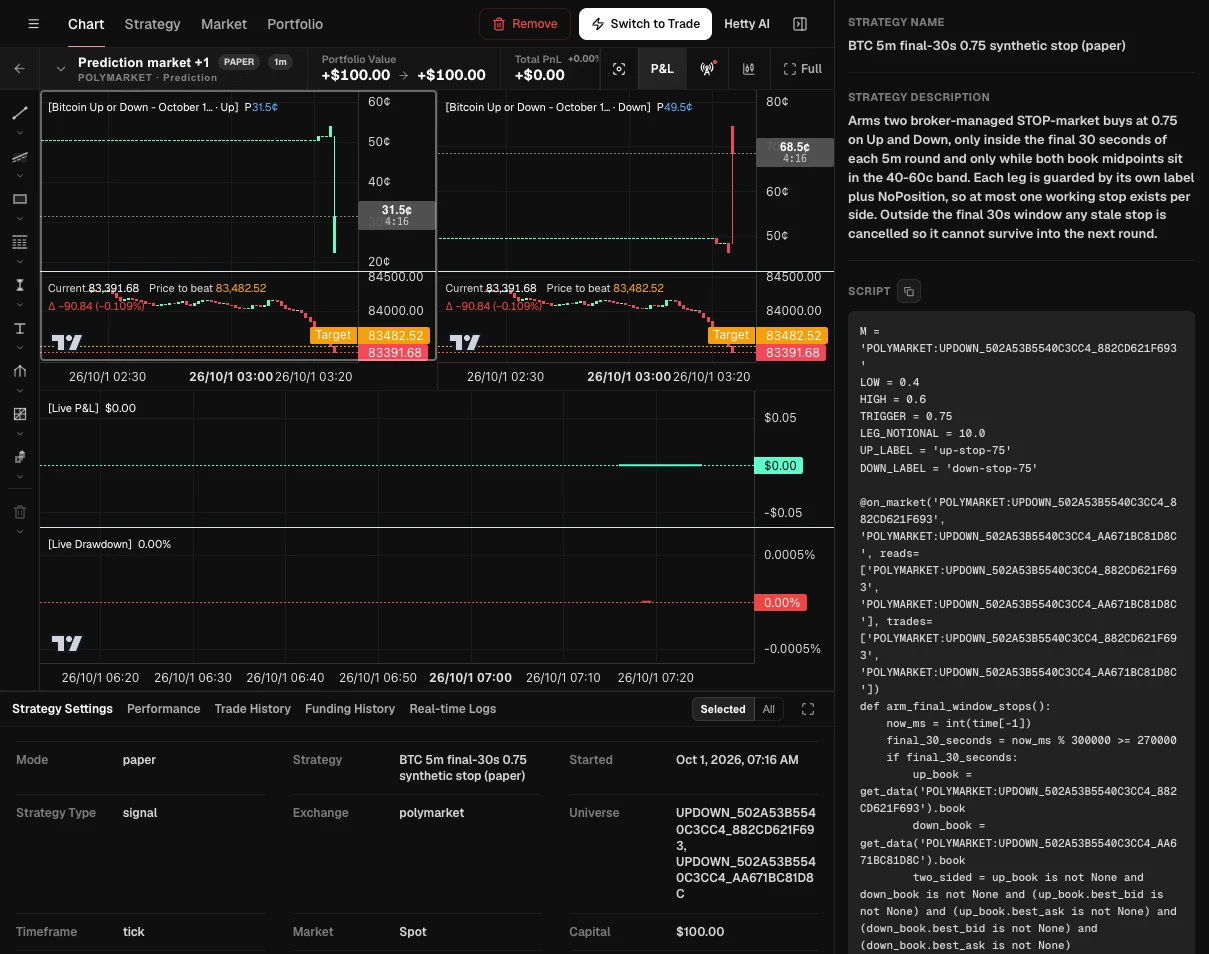The image size is (1209, 954).
Task: Expand options under pitchfork tool
Action: pyautogui.click(x=20, y=391)
